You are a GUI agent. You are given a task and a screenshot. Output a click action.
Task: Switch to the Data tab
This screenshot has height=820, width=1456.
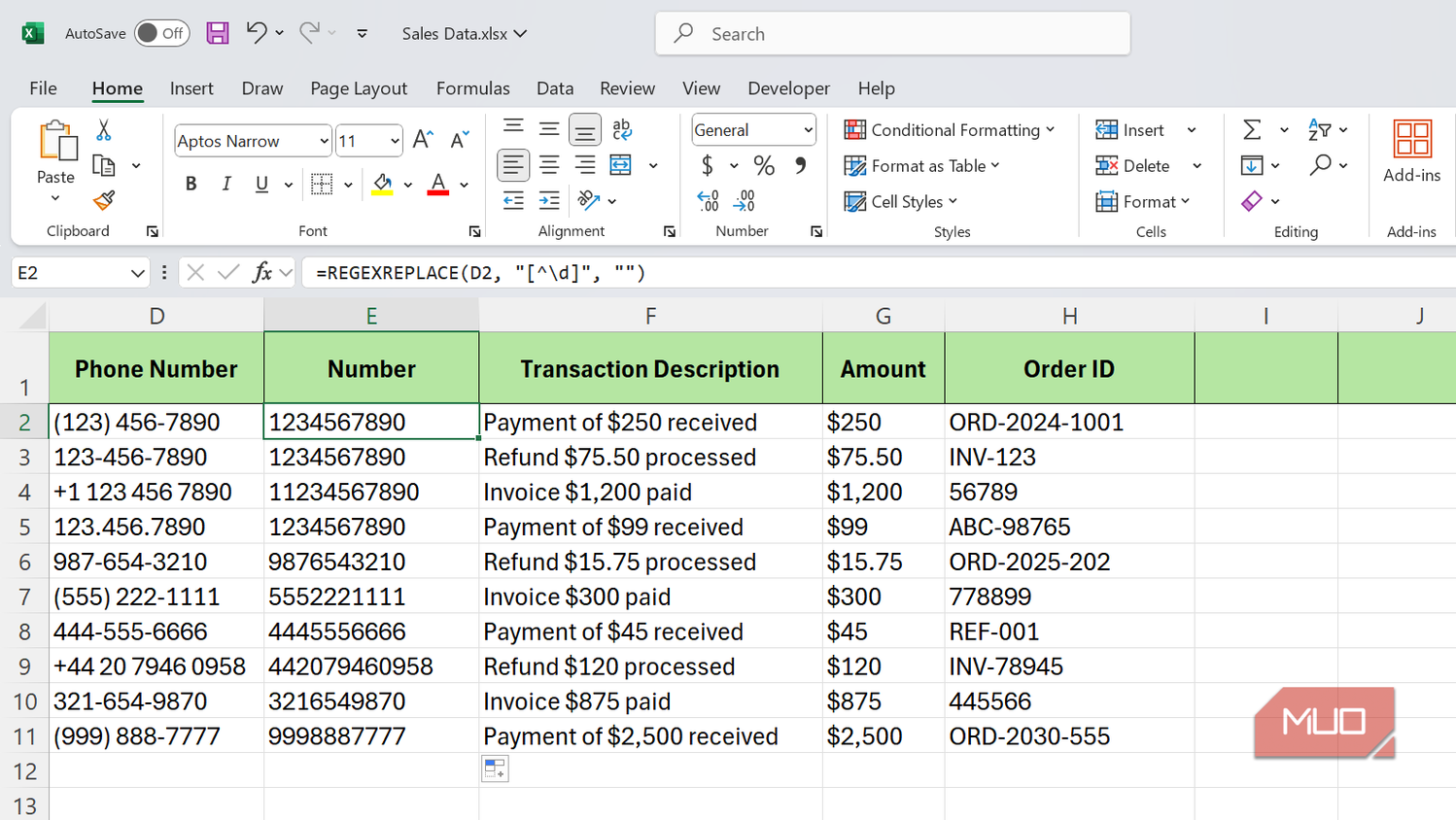555,88
